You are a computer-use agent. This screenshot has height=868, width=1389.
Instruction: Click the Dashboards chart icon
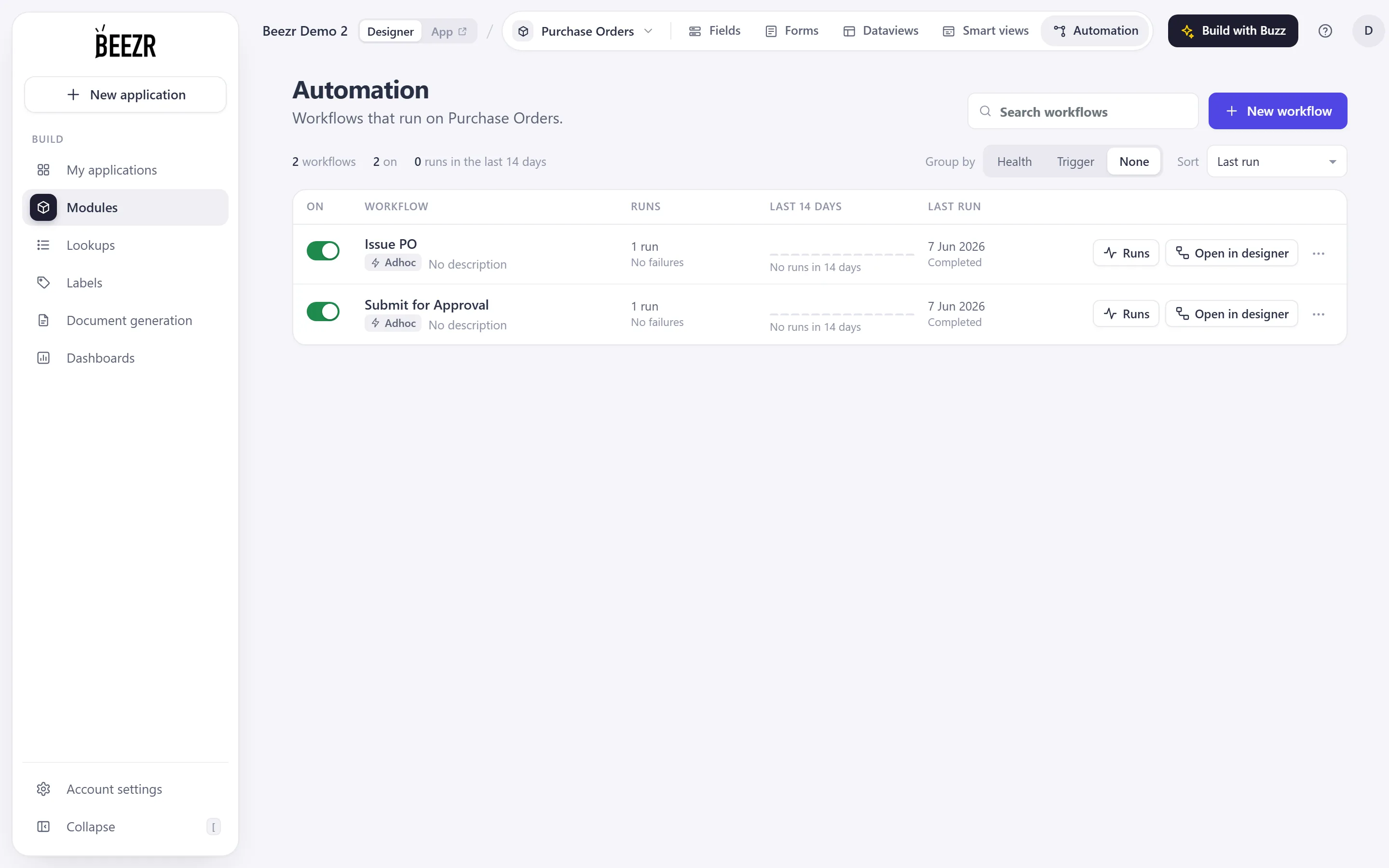coord(43,358)
